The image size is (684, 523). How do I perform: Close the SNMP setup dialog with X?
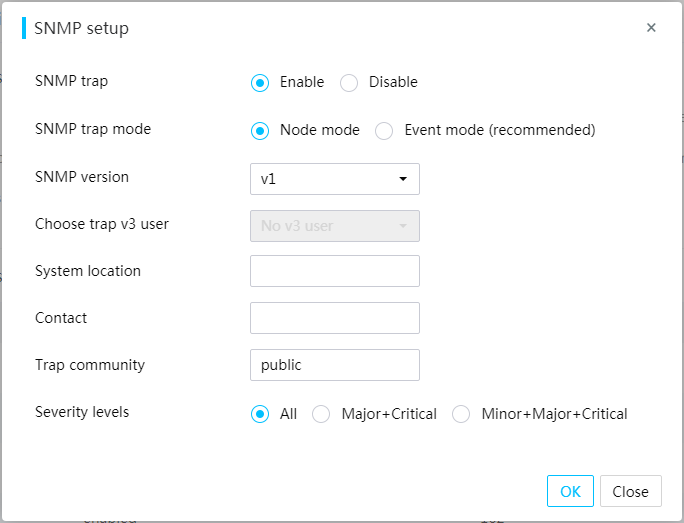651,27
